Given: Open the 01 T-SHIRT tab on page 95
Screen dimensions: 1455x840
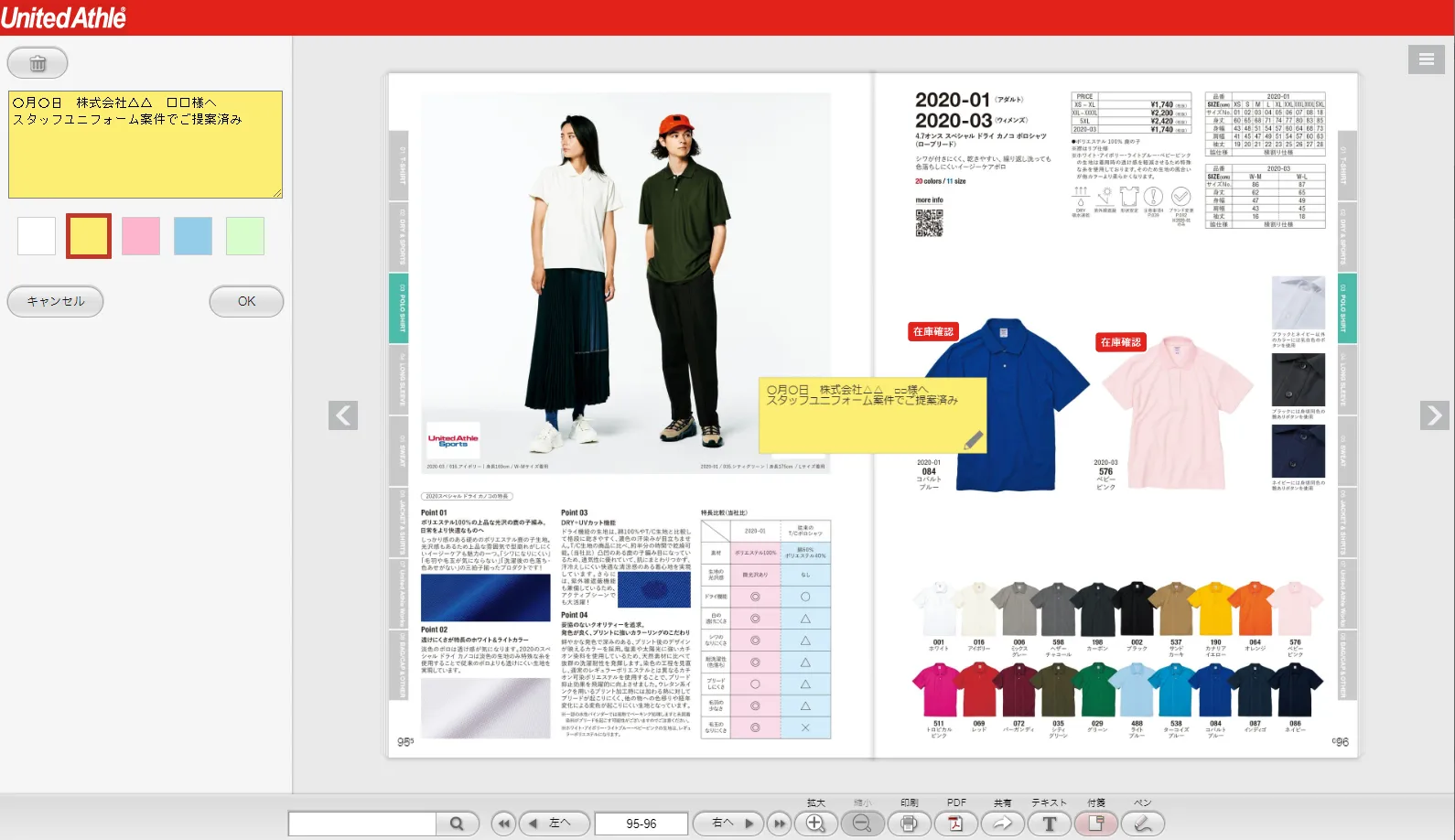Looking at the screenshot, I should [399, 167].
